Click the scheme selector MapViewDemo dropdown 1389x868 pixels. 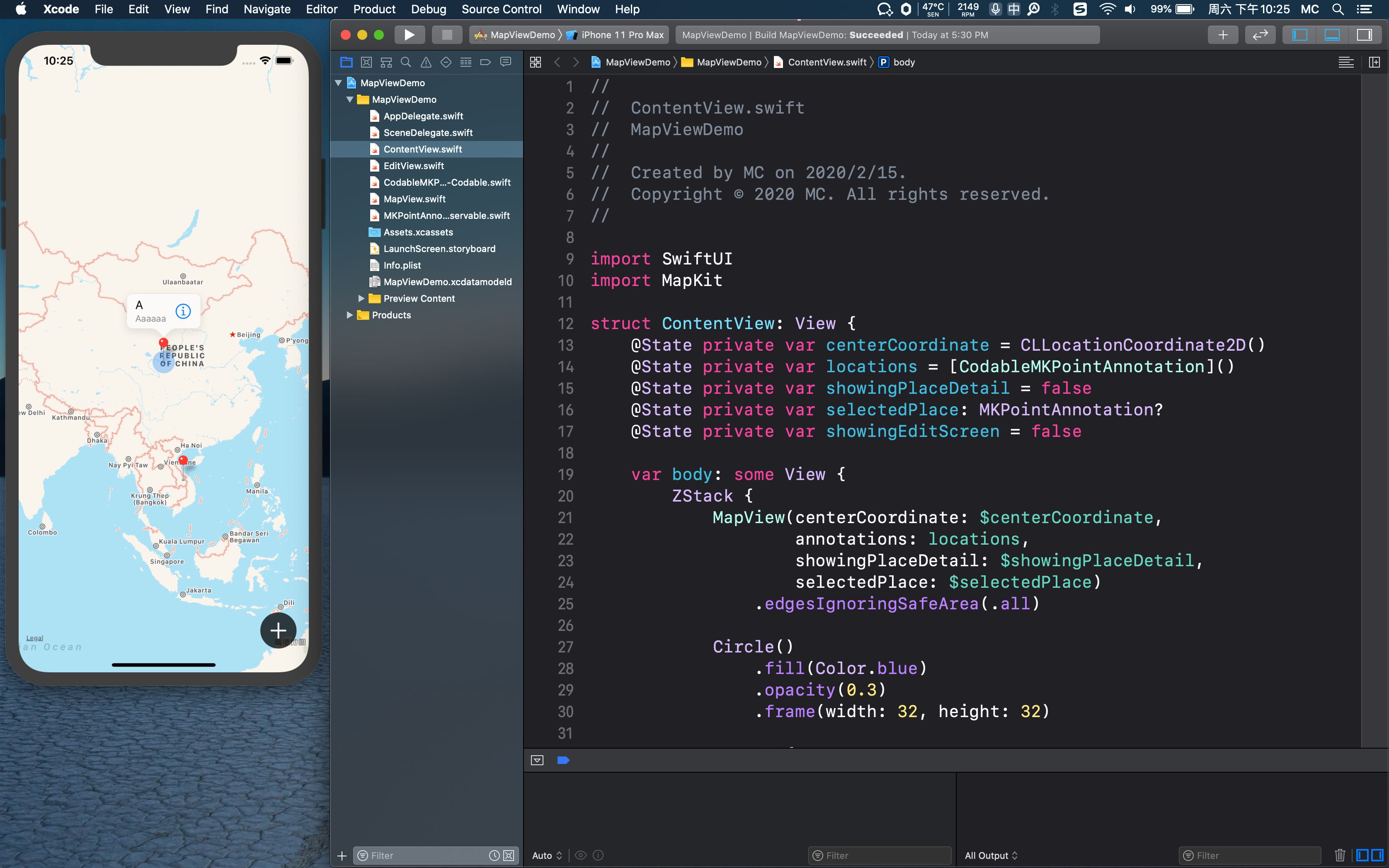(520, 35)
